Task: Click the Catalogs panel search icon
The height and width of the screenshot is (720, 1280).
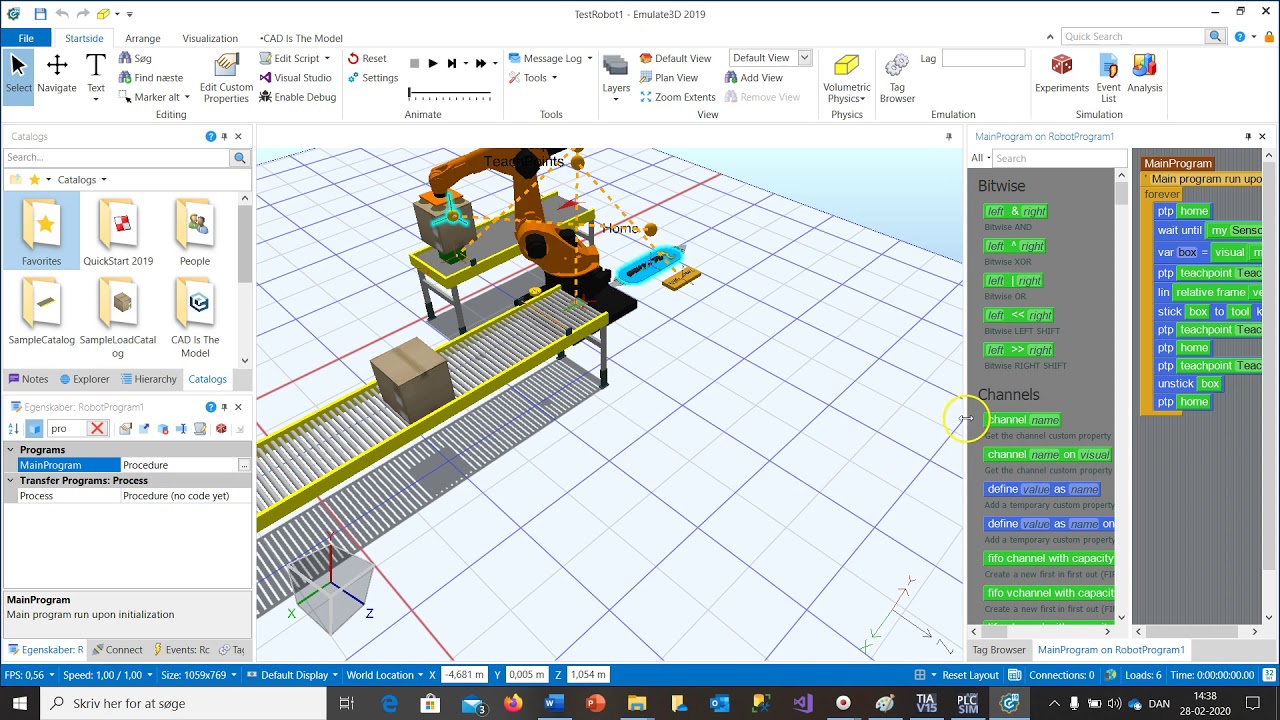Action: pyautogui.click(x=240, y=158)
